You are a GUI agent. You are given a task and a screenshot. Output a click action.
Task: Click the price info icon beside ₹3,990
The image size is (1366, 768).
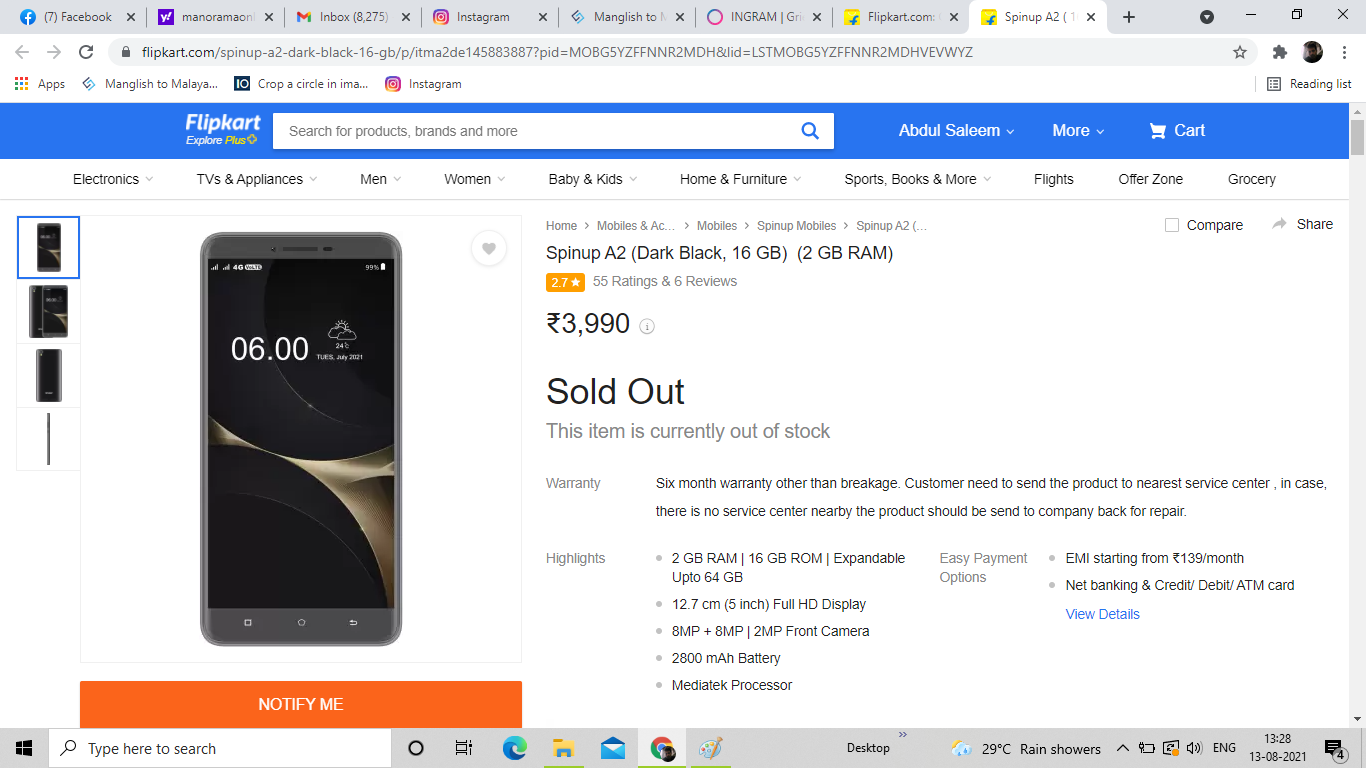(x=647, y=326)
